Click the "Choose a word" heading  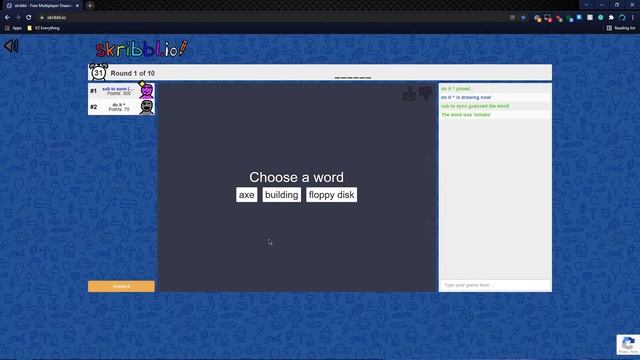296,177
